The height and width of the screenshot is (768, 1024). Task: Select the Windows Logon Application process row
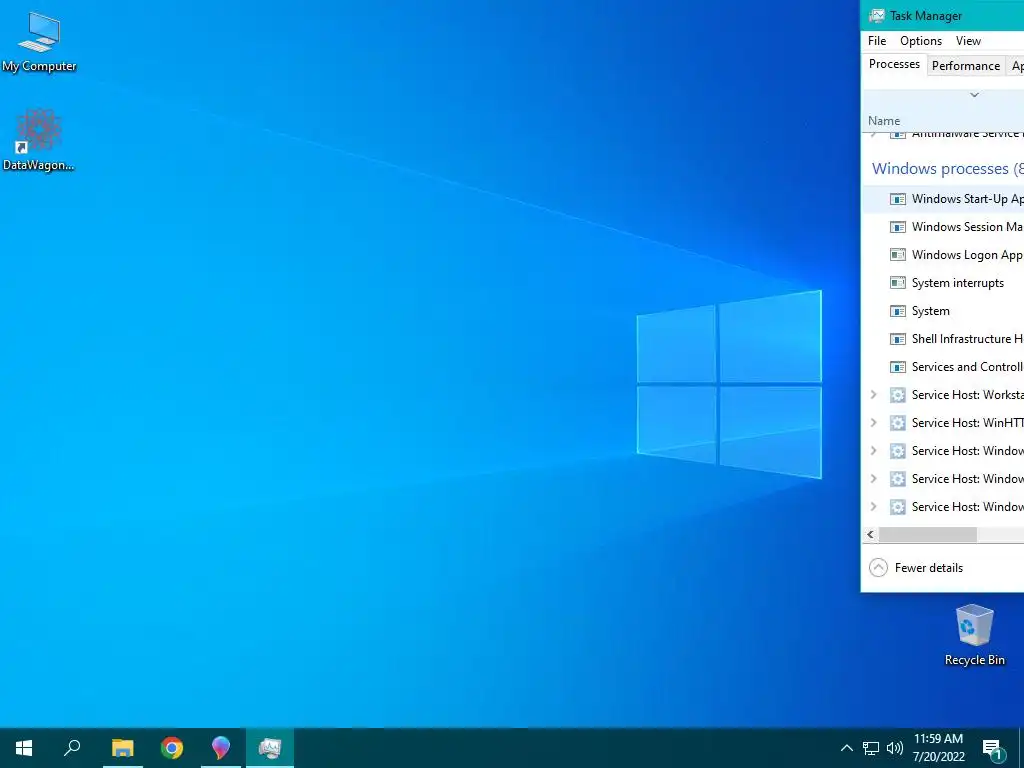point(943,255)
